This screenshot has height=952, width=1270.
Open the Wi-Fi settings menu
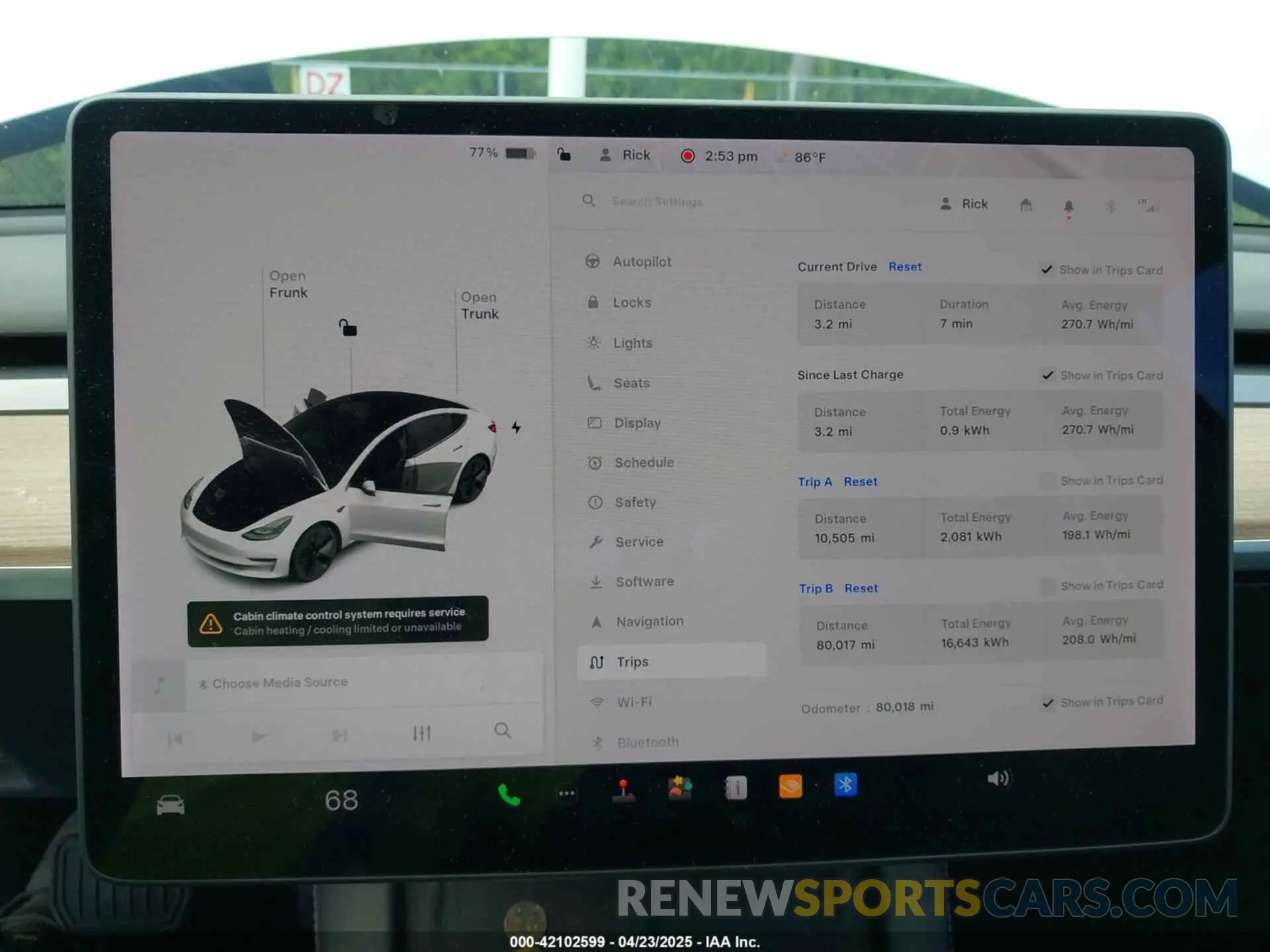tap(621, 702)
